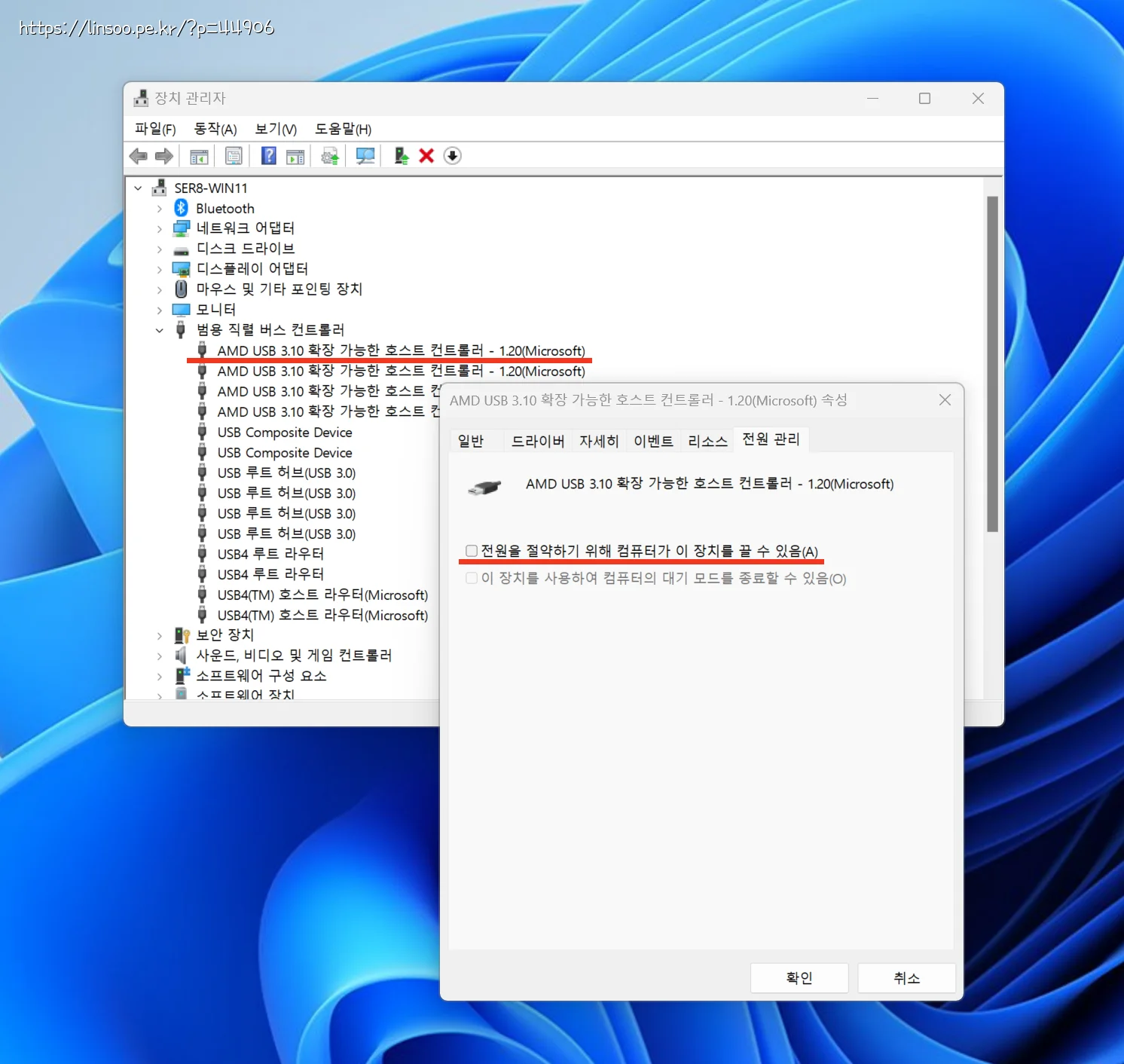
Task: Collapse the SER8-WIN11 root node
Action: [x=138, y=188]
